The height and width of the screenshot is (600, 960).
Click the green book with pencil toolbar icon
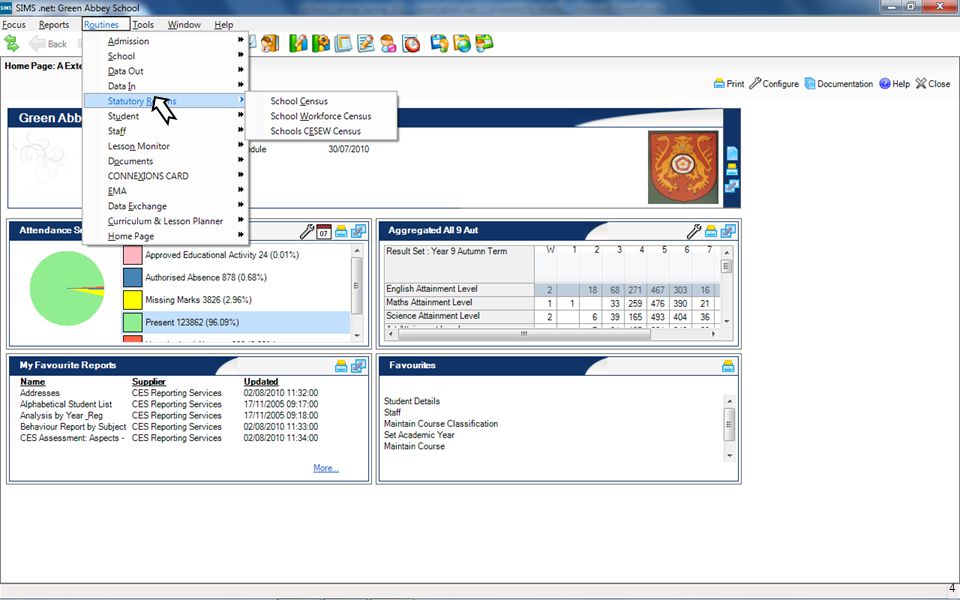coord(298,43)
